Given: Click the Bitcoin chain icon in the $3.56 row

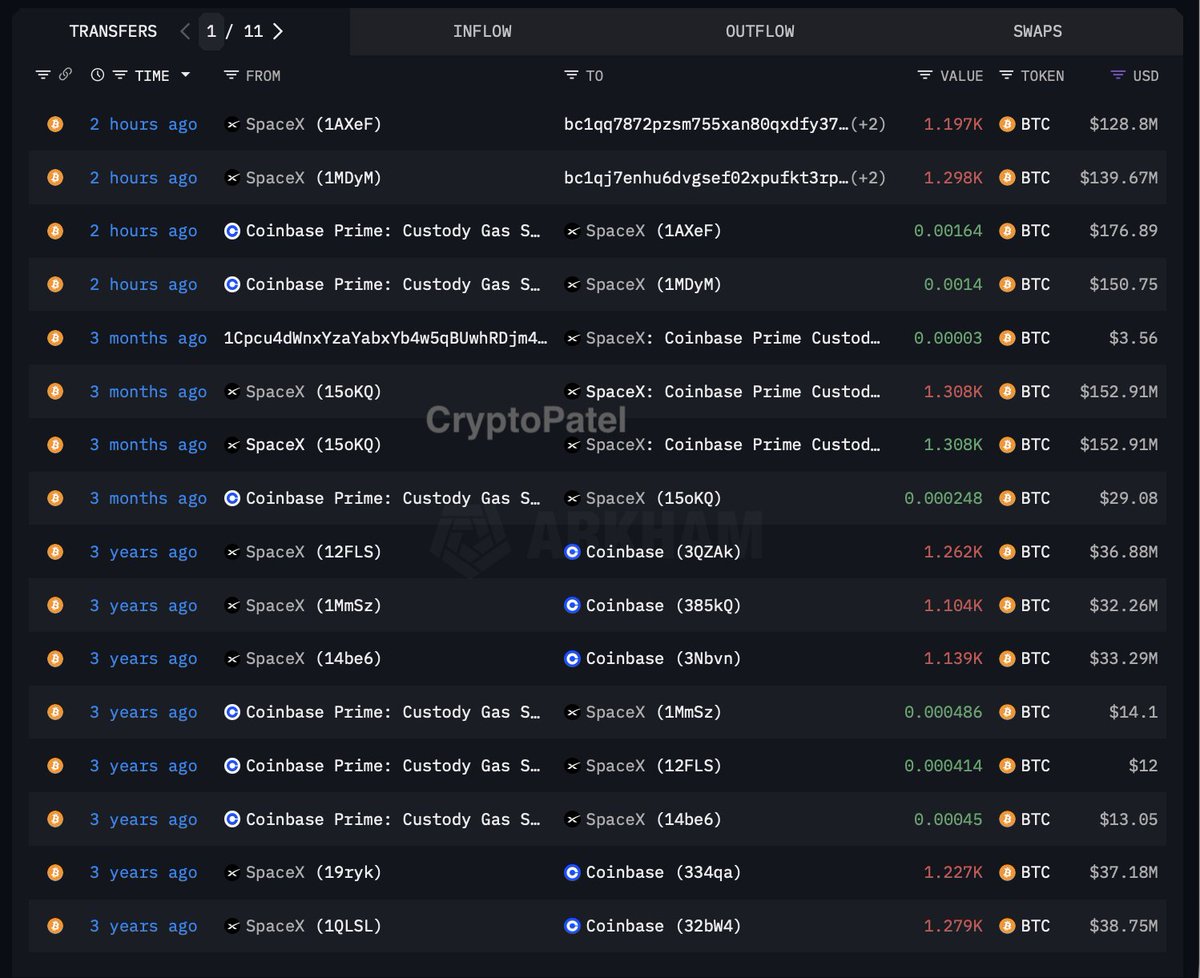Looking at the screenshot, I should pos(55,338).
